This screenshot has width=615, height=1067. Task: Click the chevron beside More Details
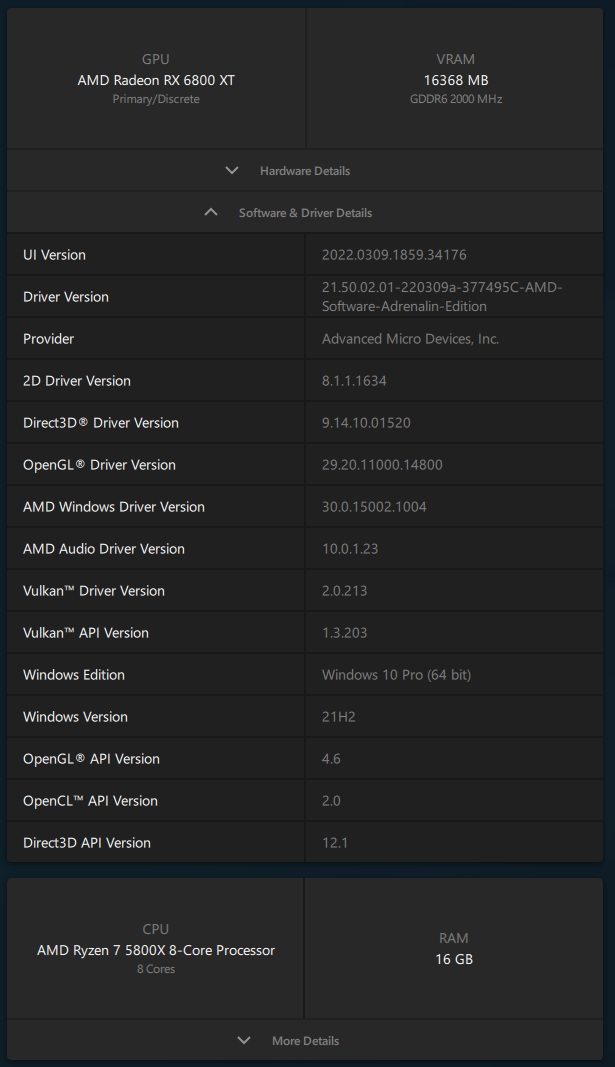[x=244, y=1040]
